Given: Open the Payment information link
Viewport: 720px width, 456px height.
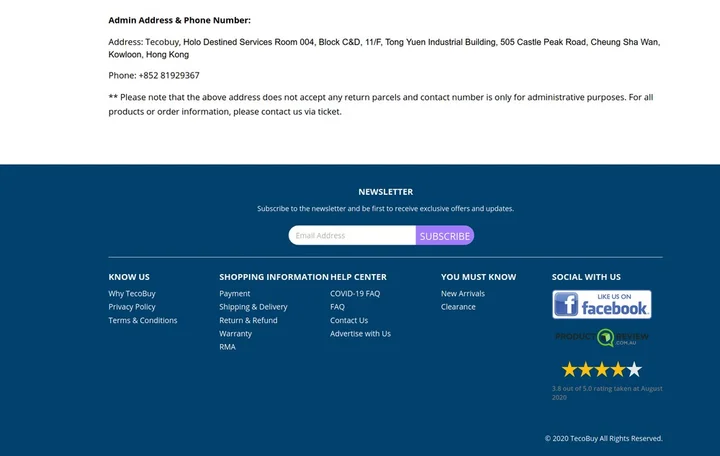Looking at the screenshot, I should (x=235, y=294).
